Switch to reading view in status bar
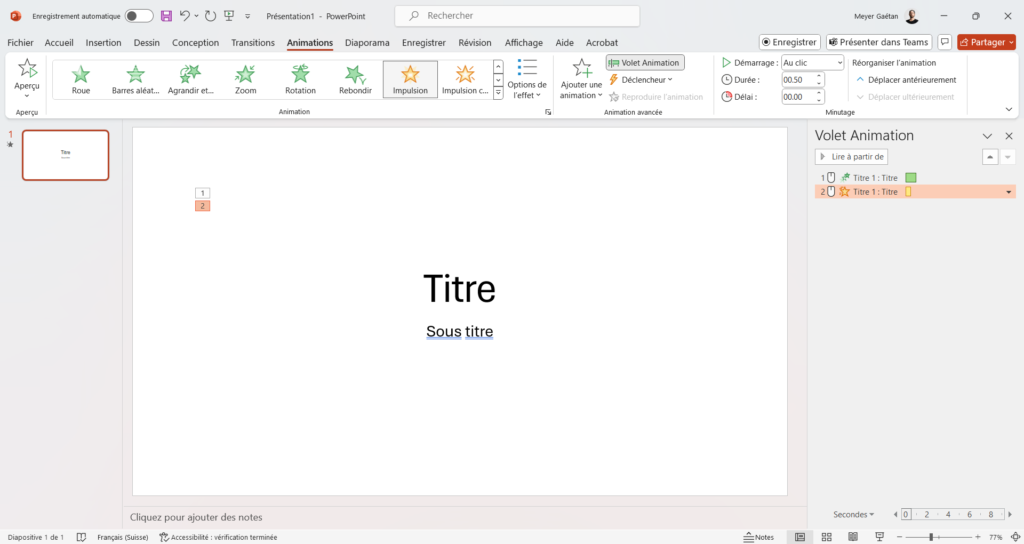The width and height of the screenshot is (1024, 544). [853, 537]
